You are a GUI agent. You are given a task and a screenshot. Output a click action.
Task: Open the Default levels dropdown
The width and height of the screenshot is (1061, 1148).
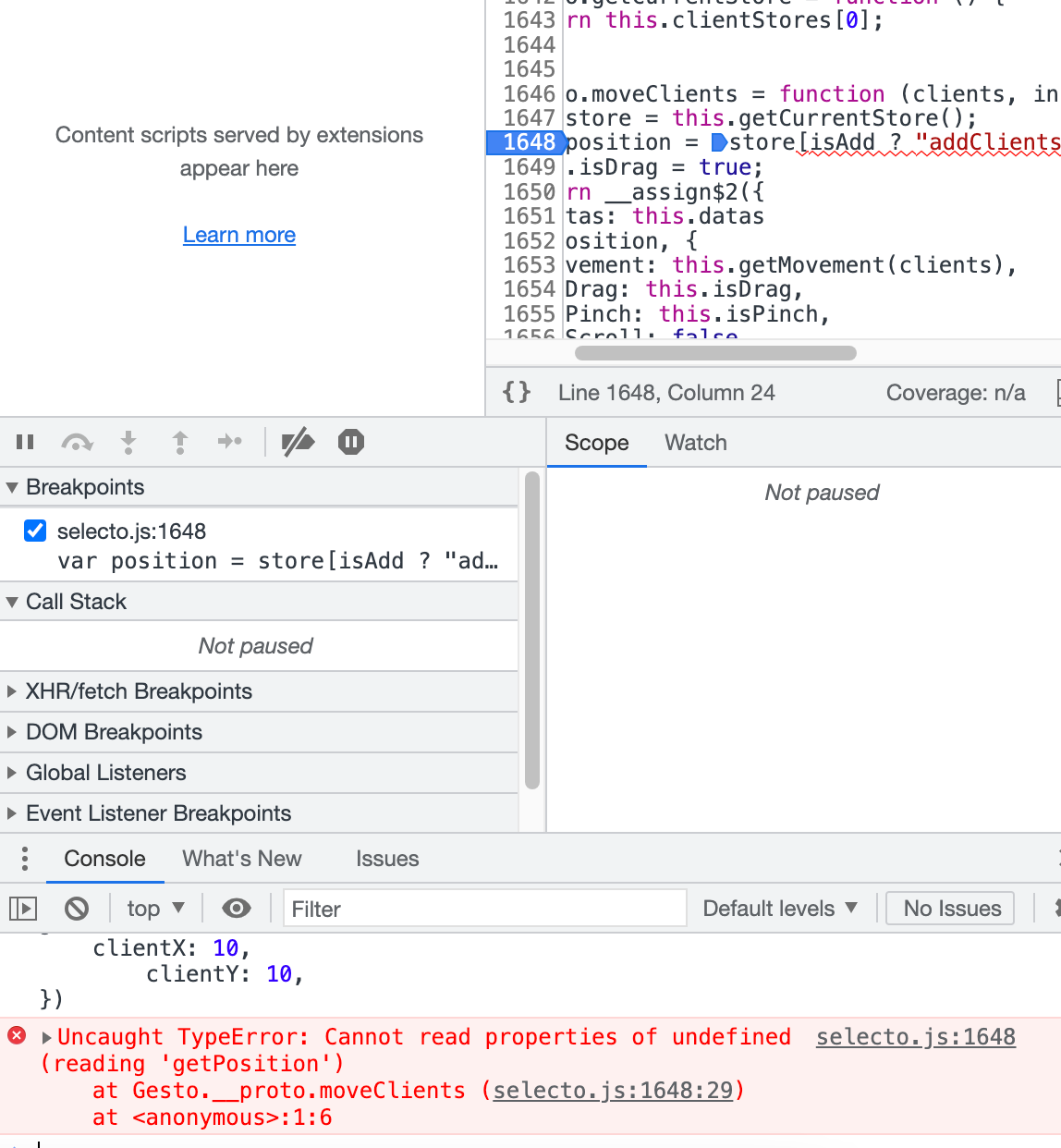[x=780, y=909]
